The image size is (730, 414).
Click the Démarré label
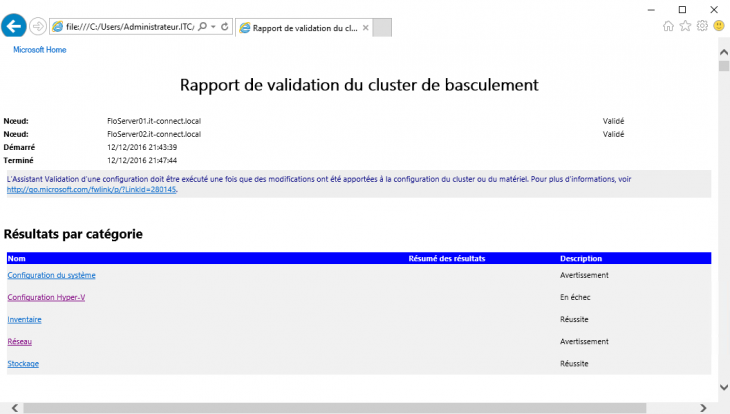coord(19,147)
